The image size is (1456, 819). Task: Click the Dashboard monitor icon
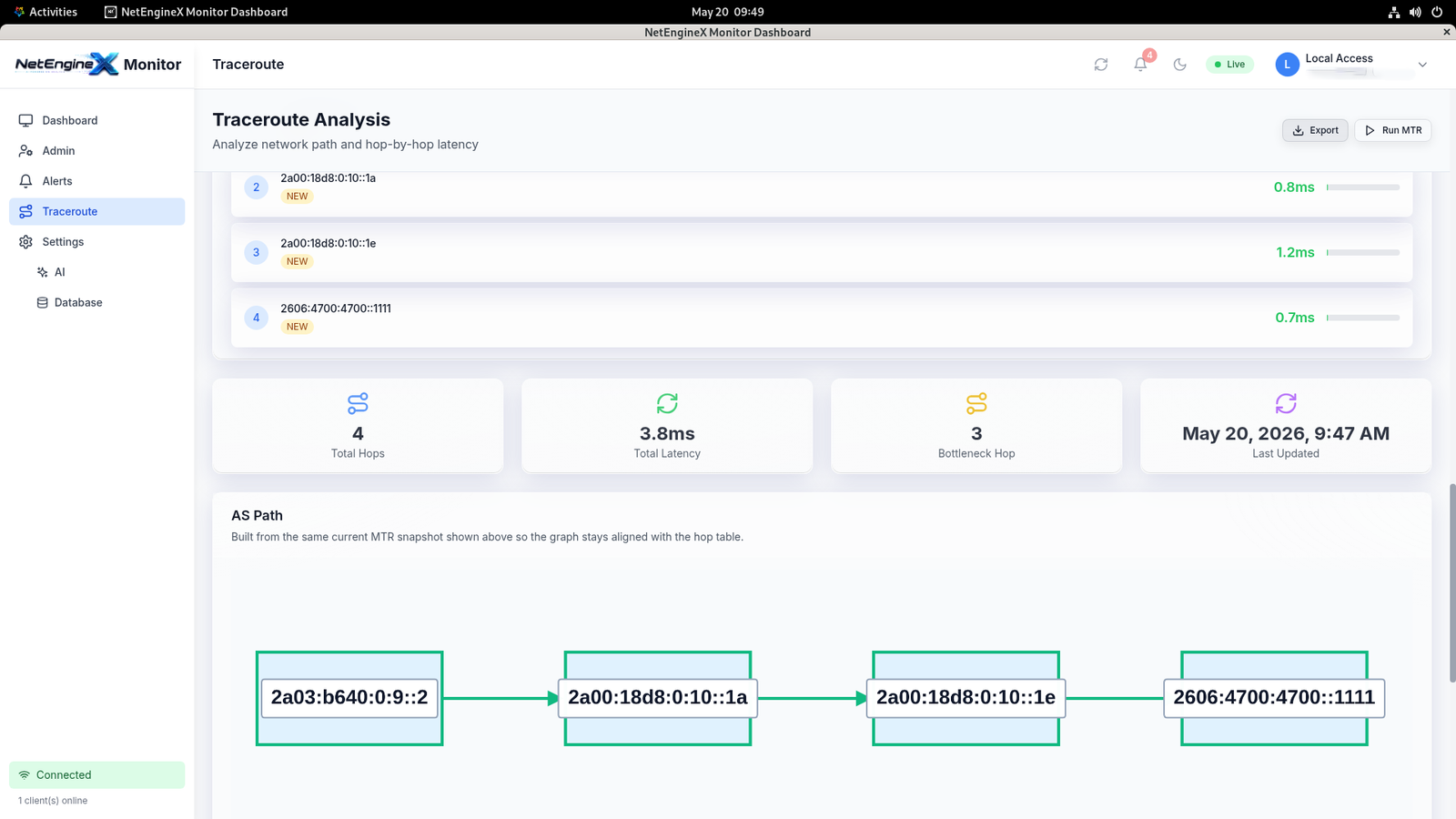[25, 120]
